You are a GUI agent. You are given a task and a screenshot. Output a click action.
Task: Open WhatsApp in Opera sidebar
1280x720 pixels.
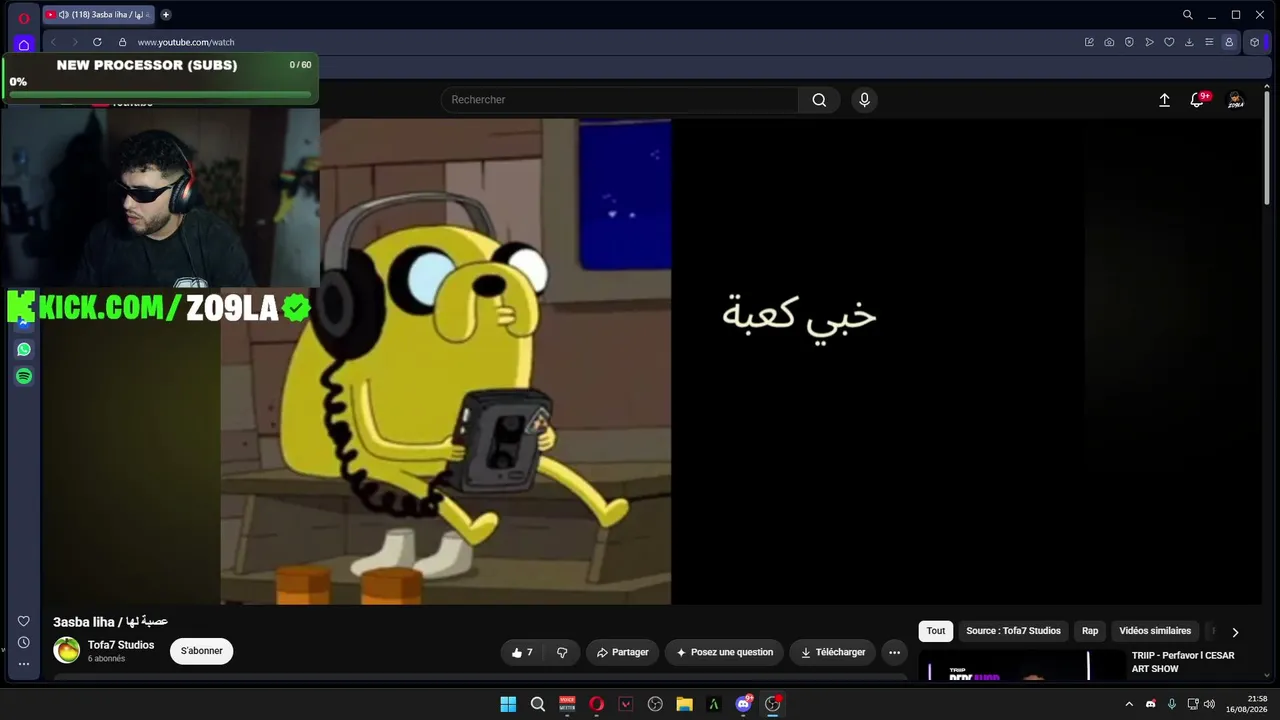click(24, 349)
